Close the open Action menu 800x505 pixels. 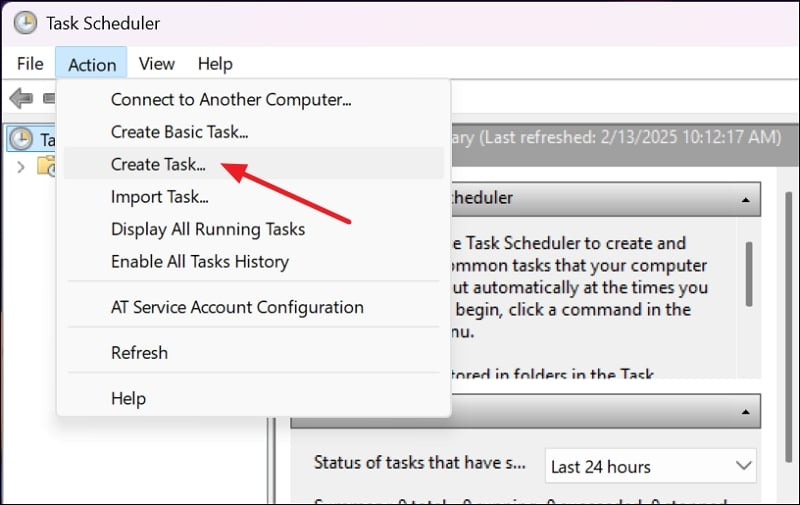[92, 64]
